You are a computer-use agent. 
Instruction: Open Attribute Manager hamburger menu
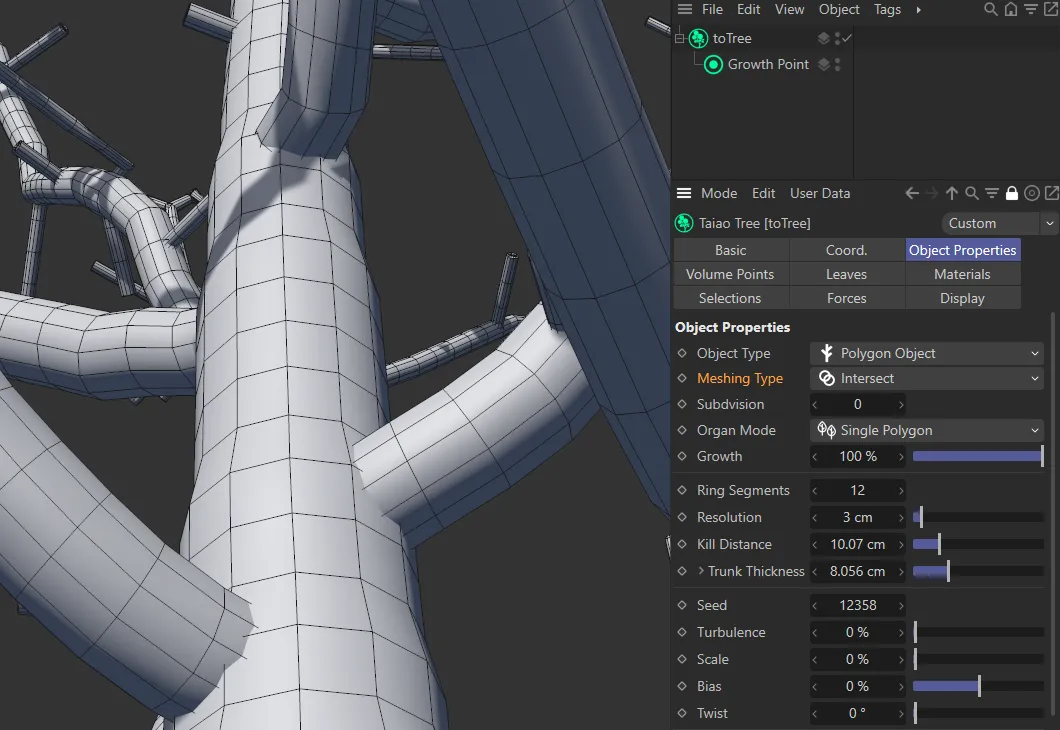pyautogui.click(x=684, y=193)
